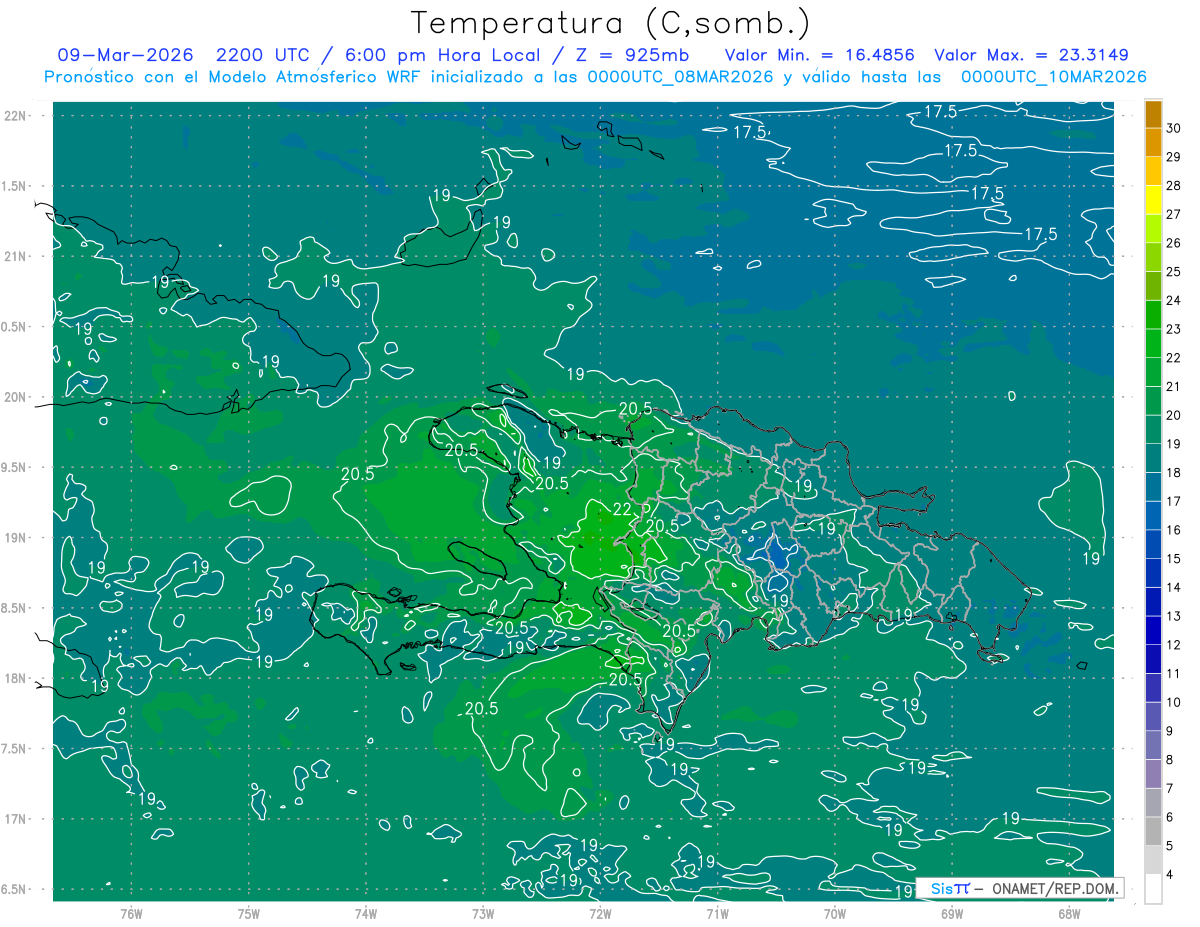Viewport: 1200px width, 927px height.
Task: Click the "6:00 pm Hora Local" text
Action: coord(441,55)
